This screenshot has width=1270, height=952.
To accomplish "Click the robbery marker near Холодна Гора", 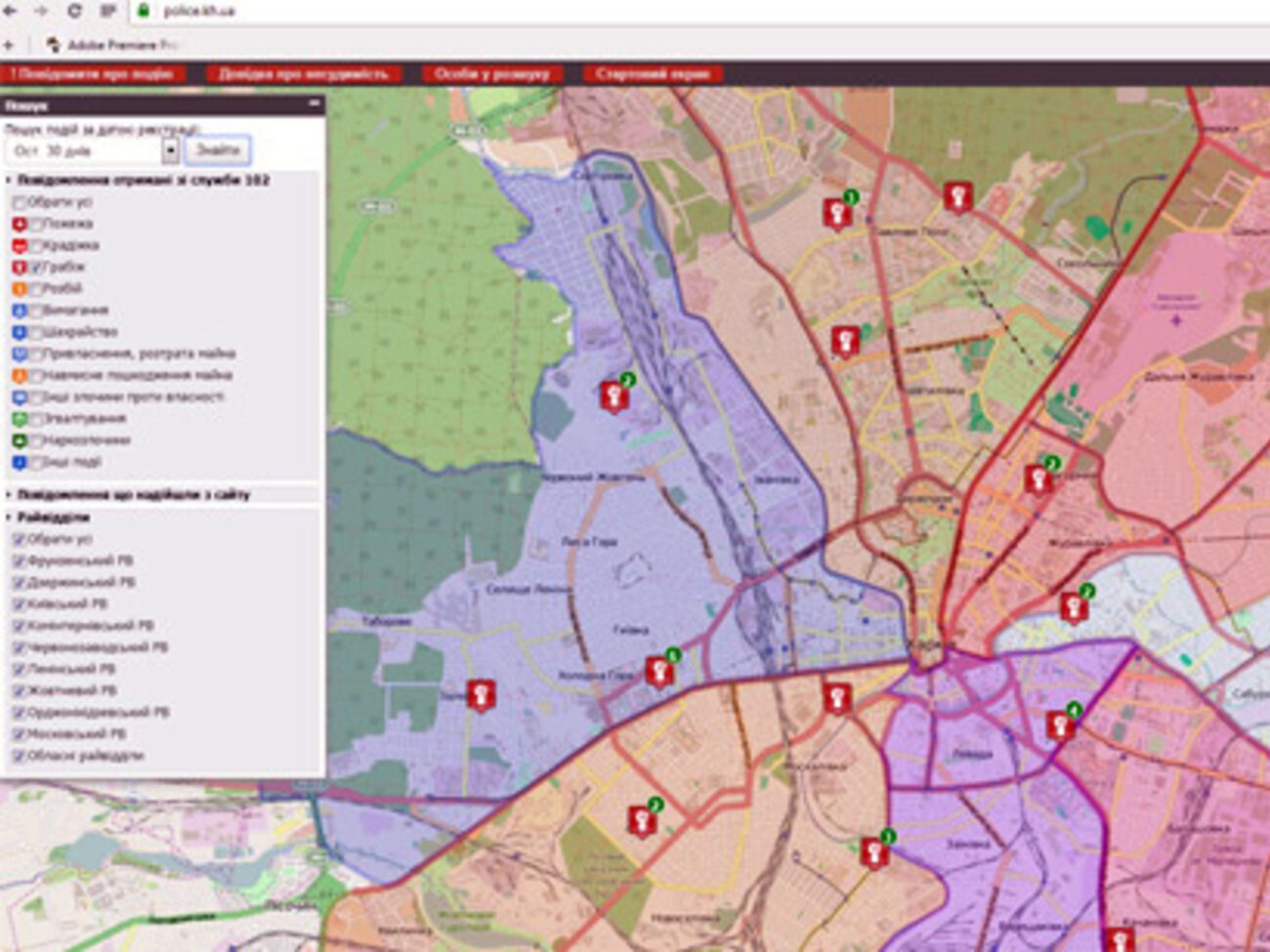I will tap(660, 673).
